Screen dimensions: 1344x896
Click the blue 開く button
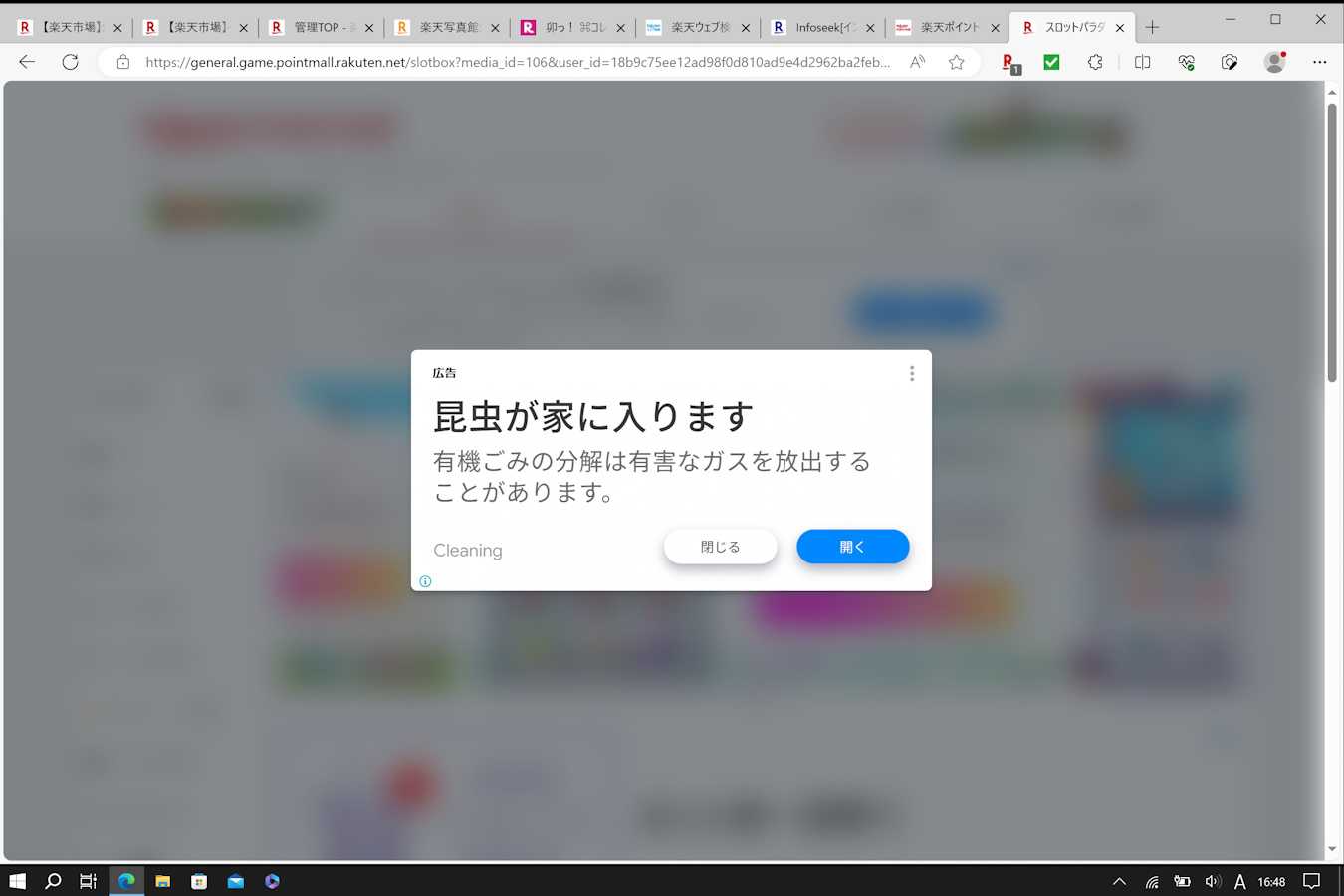852,547
